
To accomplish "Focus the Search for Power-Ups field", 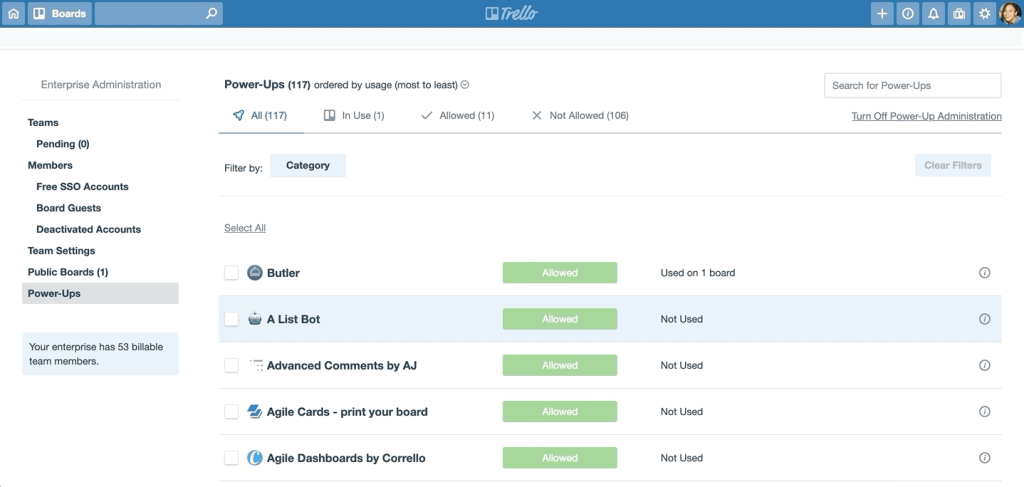I will tap(912, 86).
